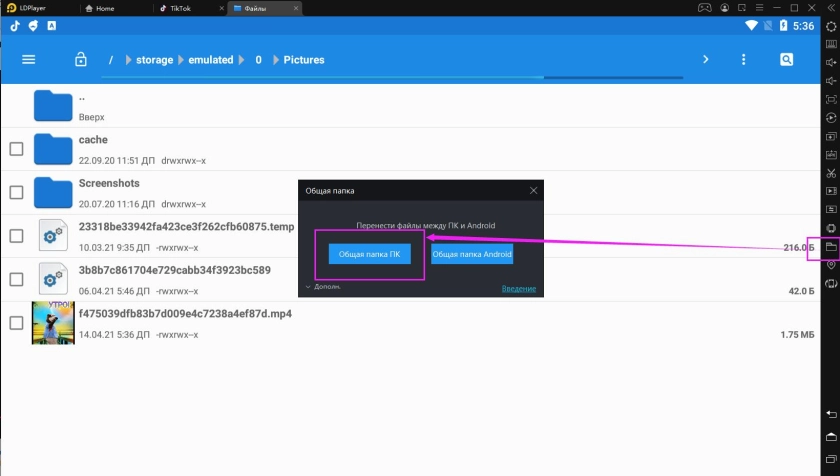Open the hamburger menu in file manager

click(28, 60)
